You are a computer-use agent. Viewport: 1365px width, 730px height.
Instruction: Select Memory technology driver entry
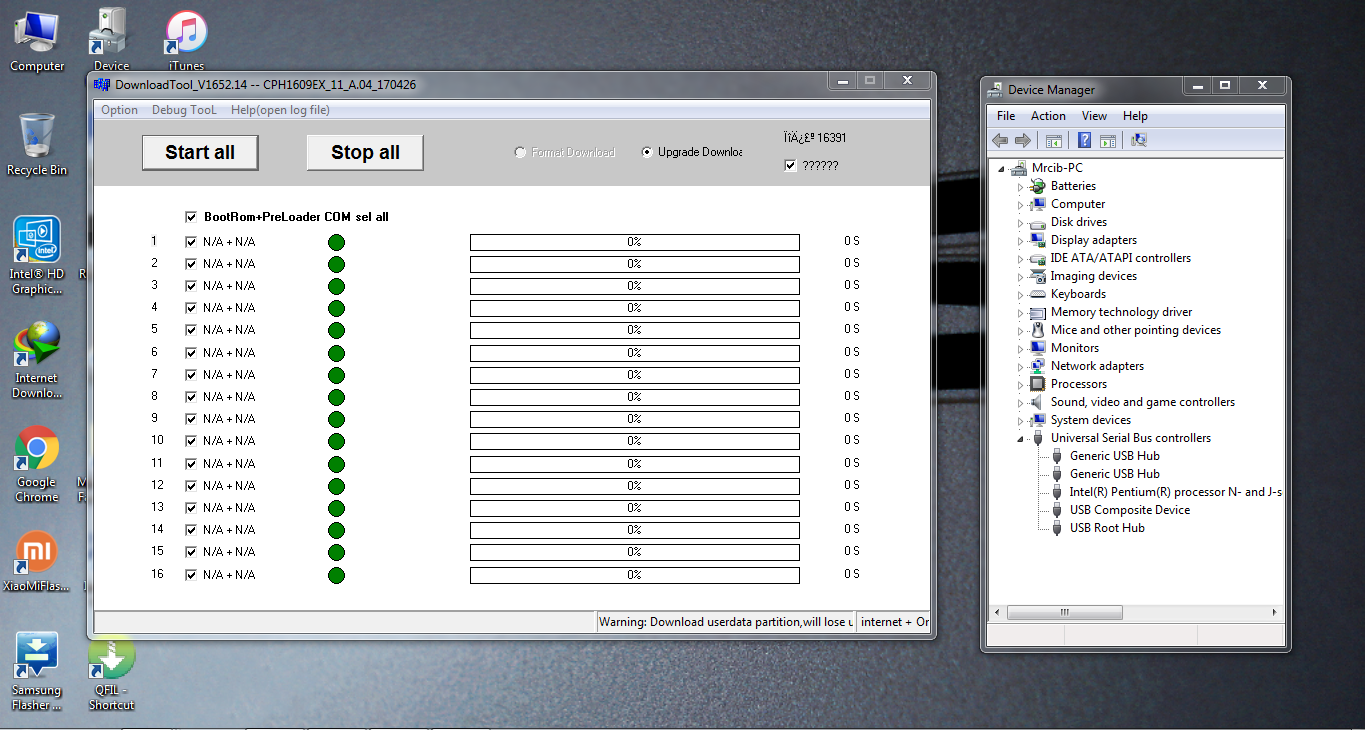1121,312
